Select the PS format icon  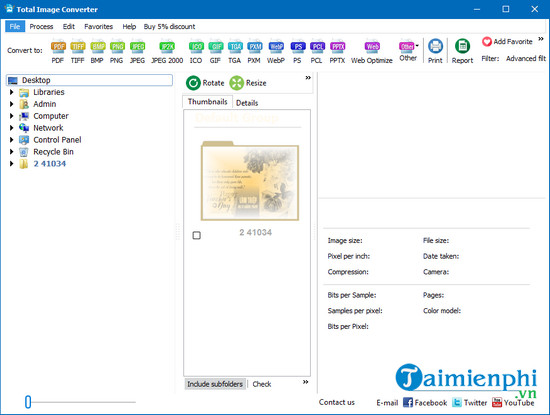297,51
